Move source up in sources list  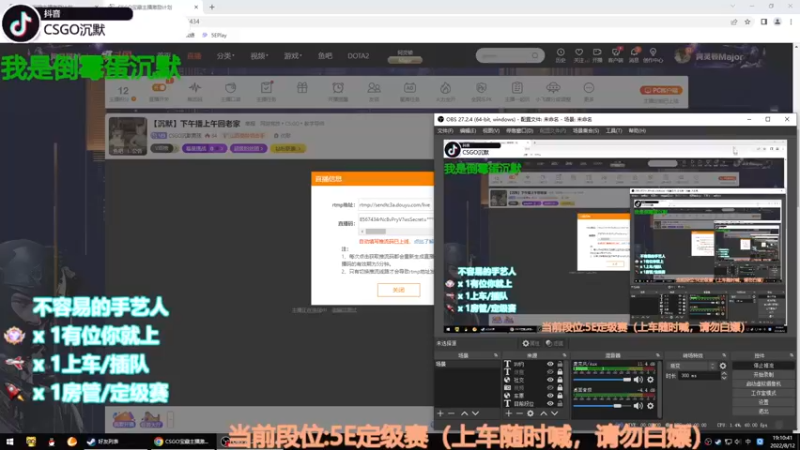point(544,413)
